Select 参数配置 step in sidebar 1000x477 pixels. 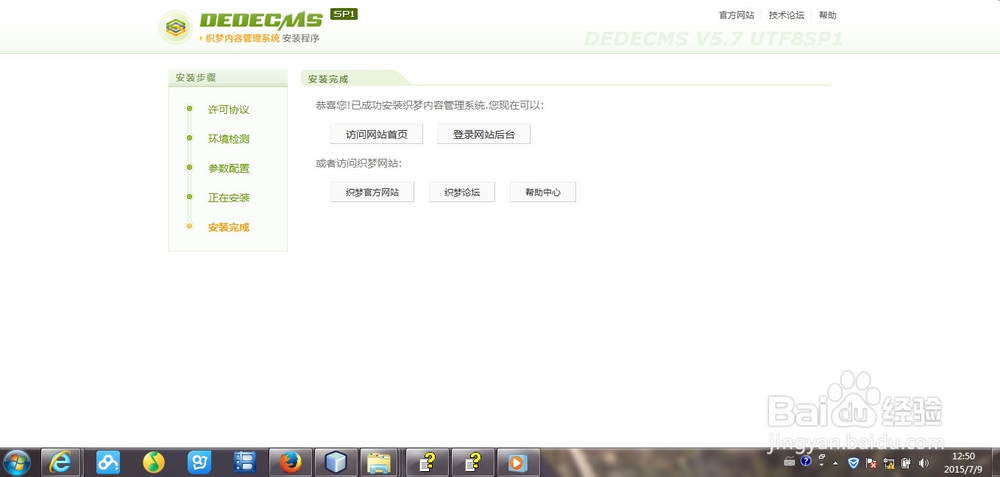coord(228,168)
